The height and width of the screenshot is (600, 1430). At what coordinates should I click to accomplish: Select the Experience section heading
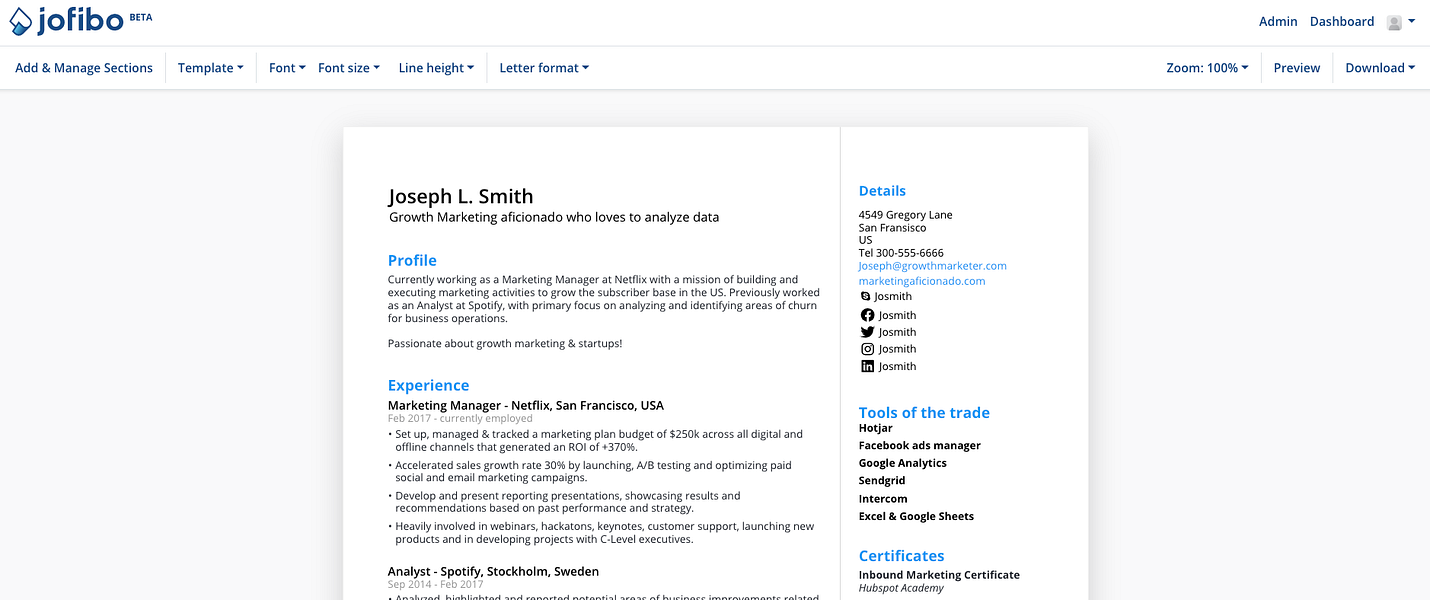(428, 385)
